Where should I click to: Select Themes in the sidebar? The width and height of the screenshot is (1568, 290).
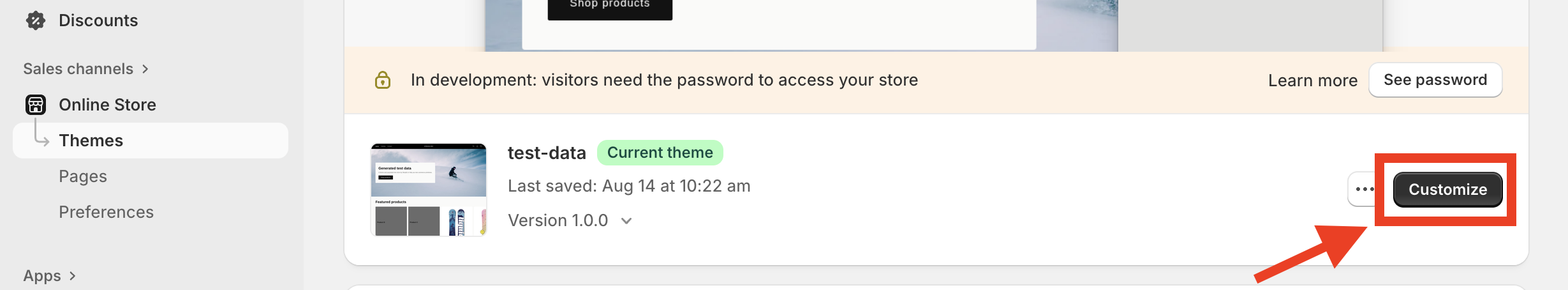tap(91, 141)
